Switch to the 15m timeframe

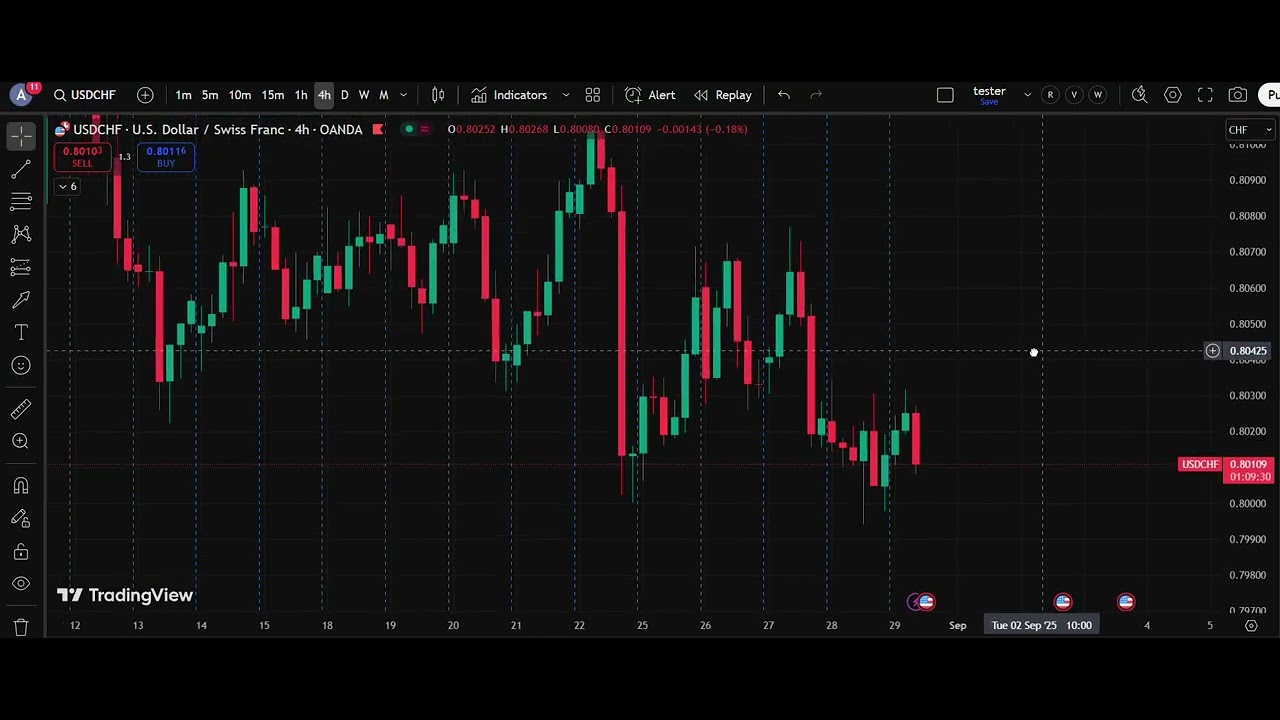coord(272,95)
